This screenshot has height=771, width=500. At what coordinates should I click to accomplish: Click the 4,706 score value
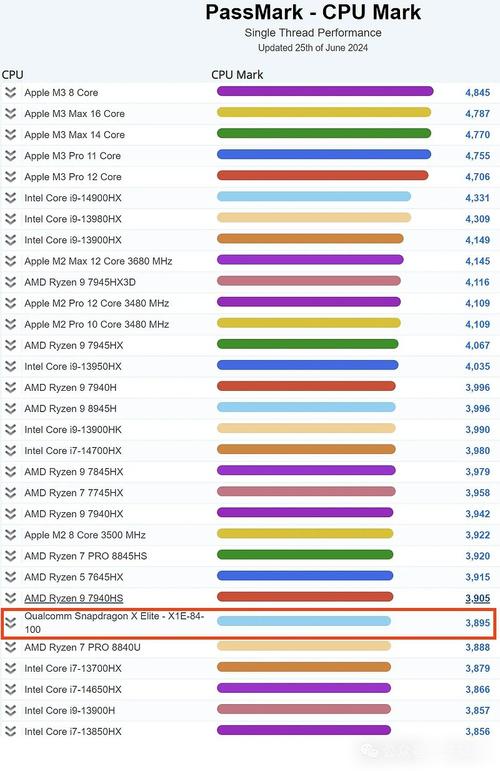pos(477,177)
